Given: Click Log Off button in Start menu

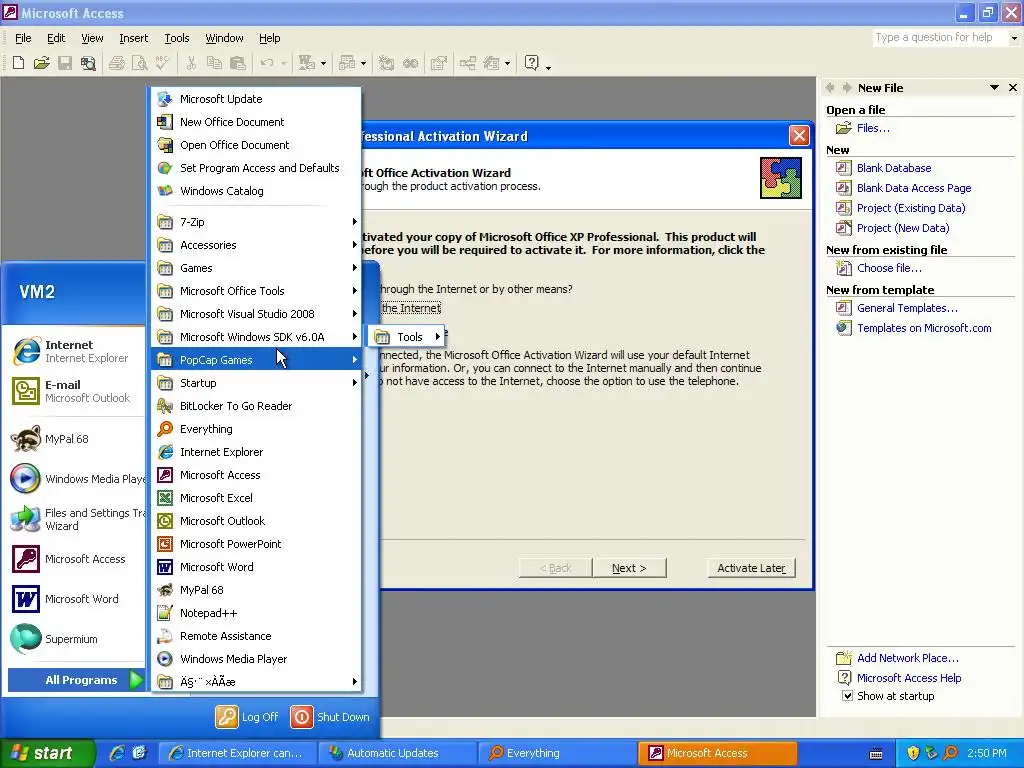Looking at the screenshot, I should 248,716.
